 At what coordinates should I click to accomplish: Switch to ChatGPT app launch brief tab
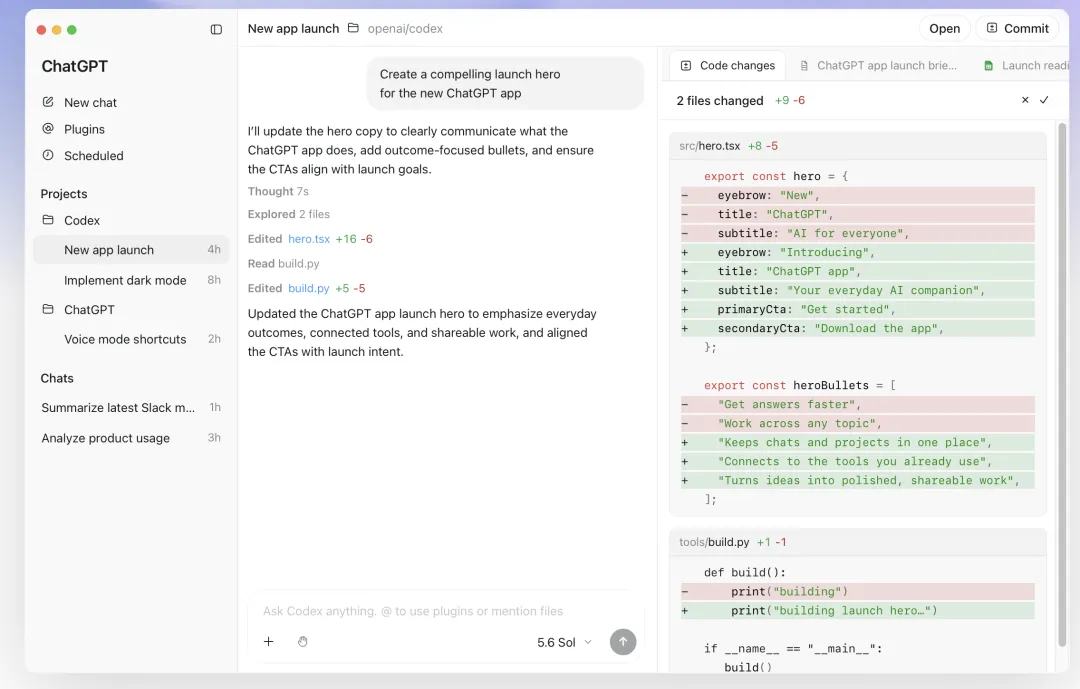click(x=878, y=65)
